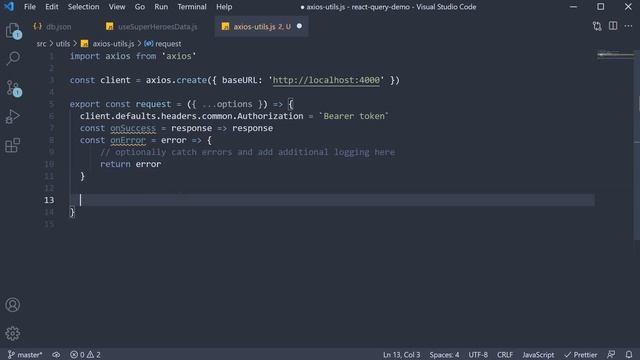Open the Source Control view

click(x=13, y=88)
